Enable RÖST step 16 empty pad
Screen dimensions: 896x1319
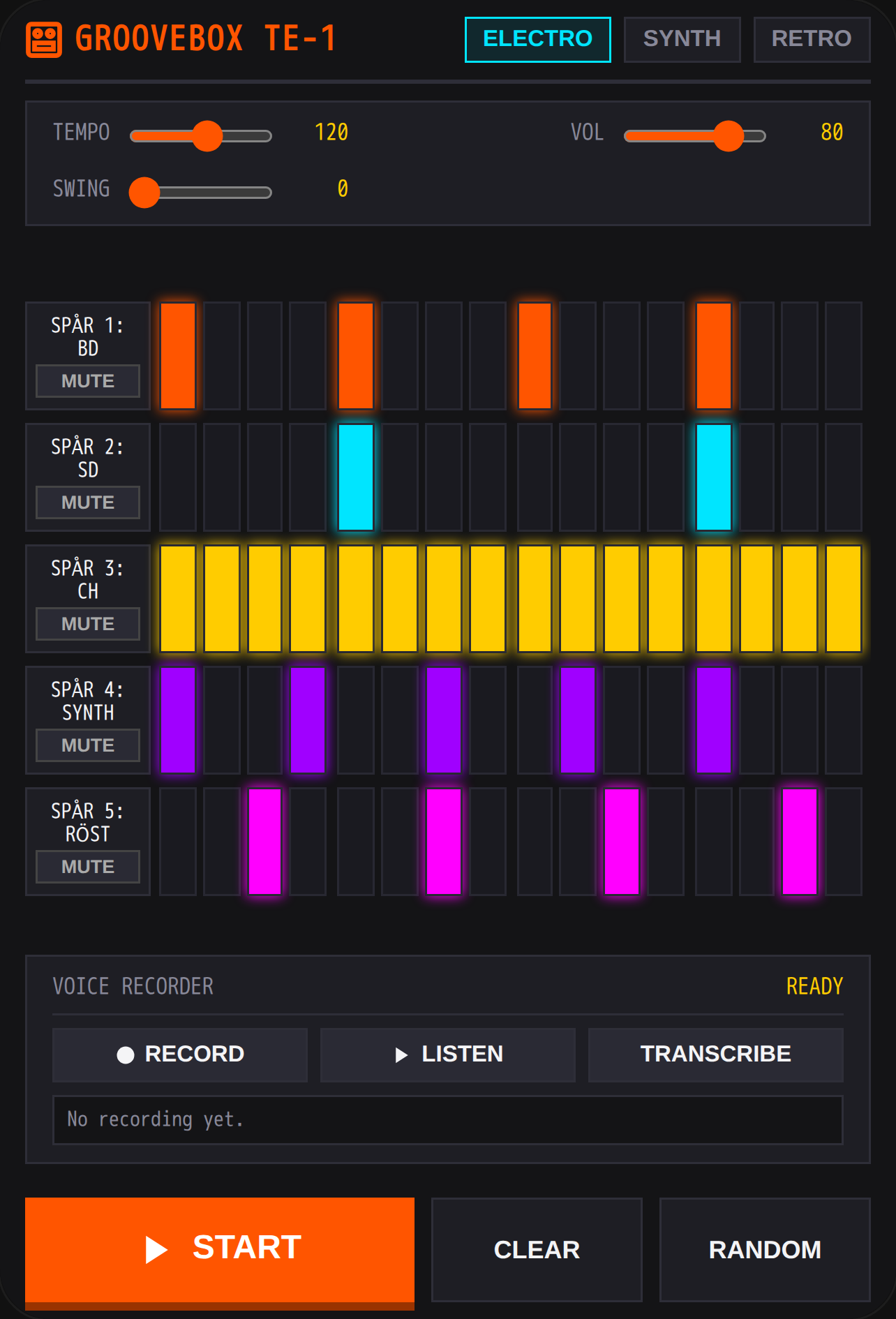point(844,842)
